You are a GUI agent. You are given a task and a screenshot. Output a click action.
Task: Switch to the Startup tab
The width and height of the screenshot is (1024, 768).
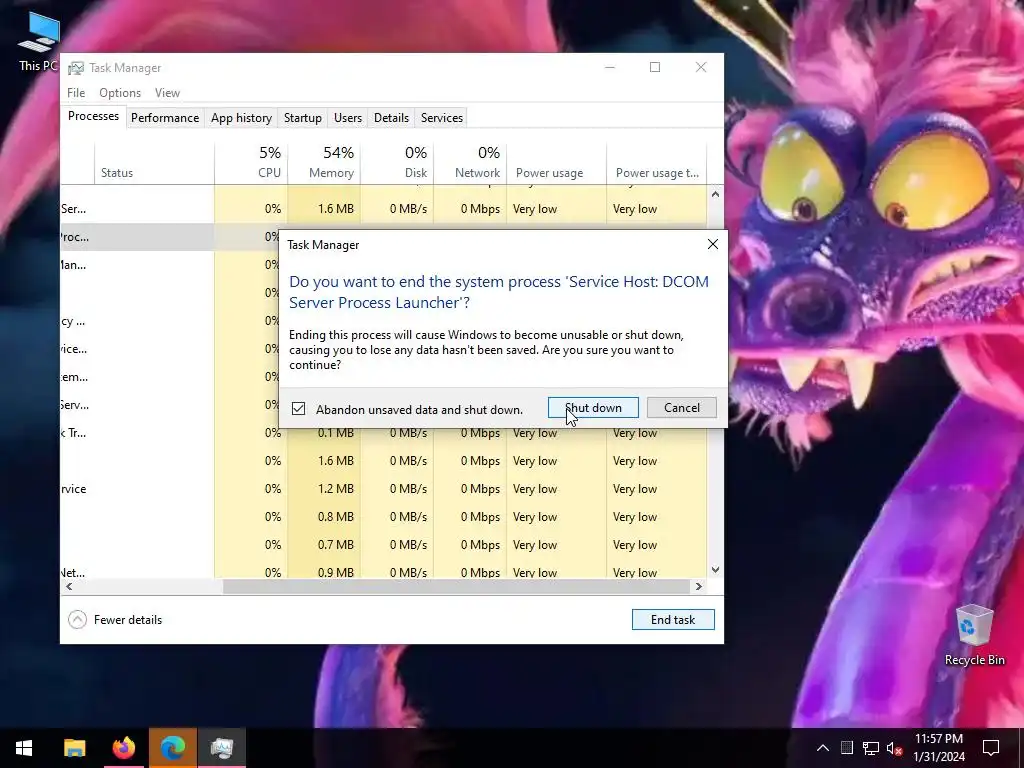302,118
